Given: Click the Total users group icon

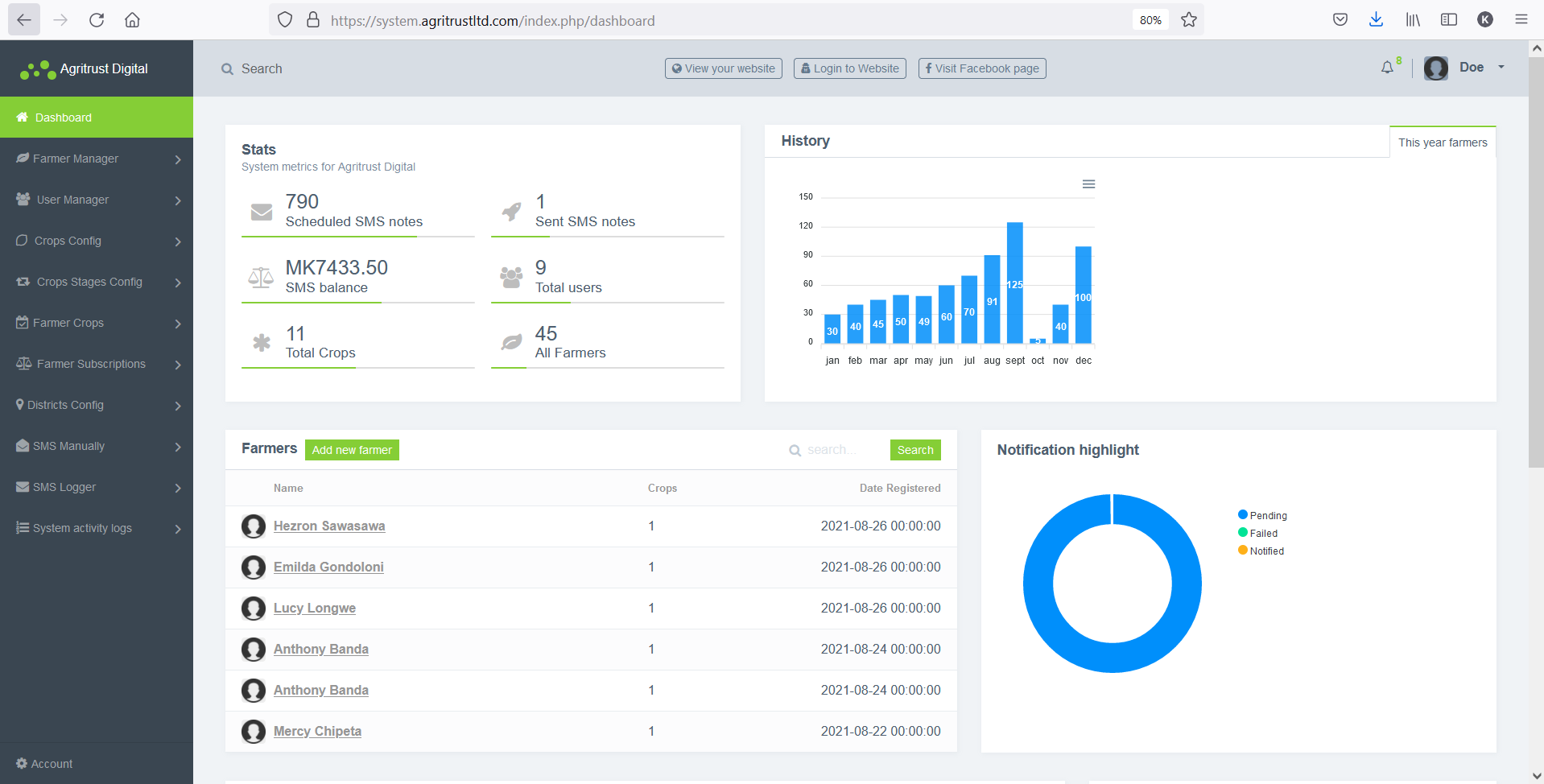Looking at the screenshot, I should point(511,278).
